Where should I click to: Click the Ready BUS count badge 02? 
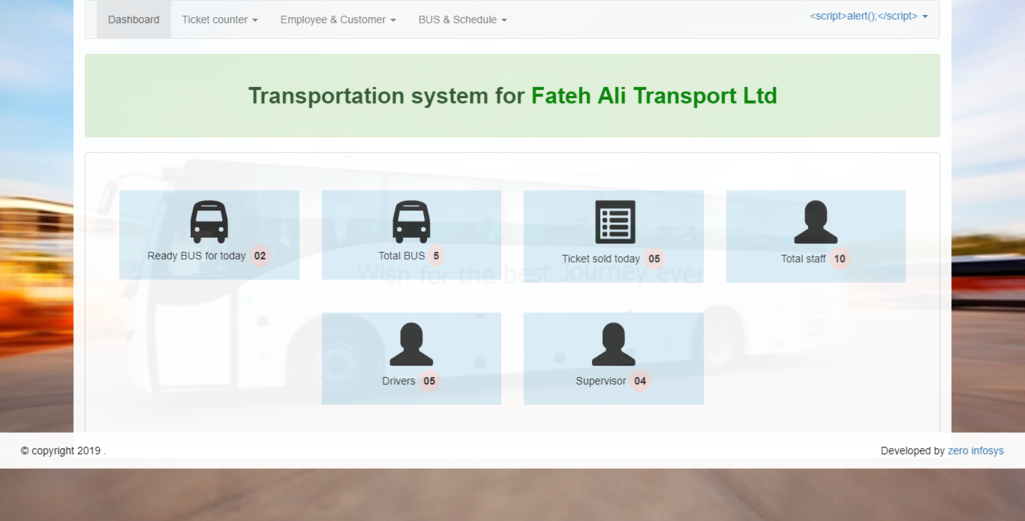click(260, 256)
